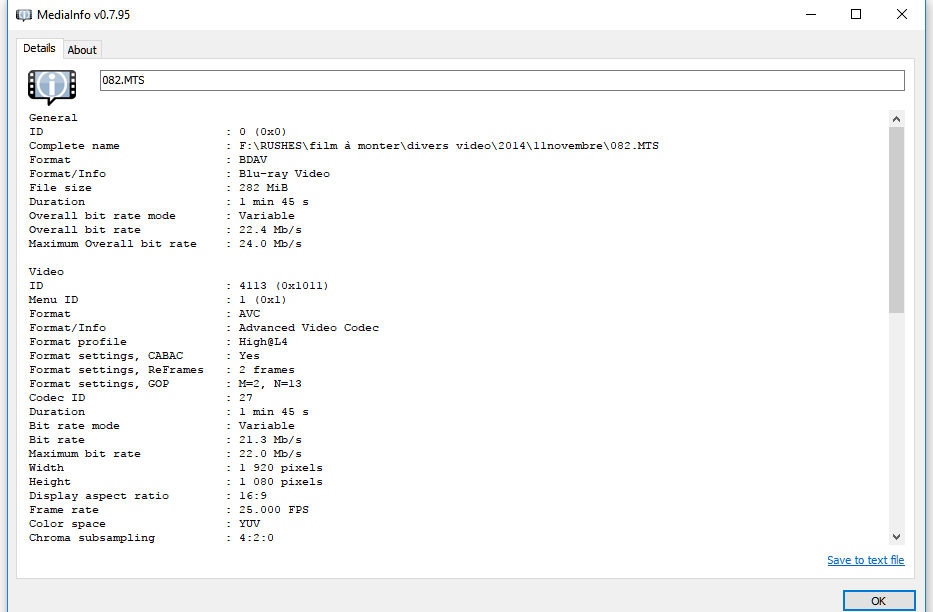Click the Complete name file path value

point(449,146)
